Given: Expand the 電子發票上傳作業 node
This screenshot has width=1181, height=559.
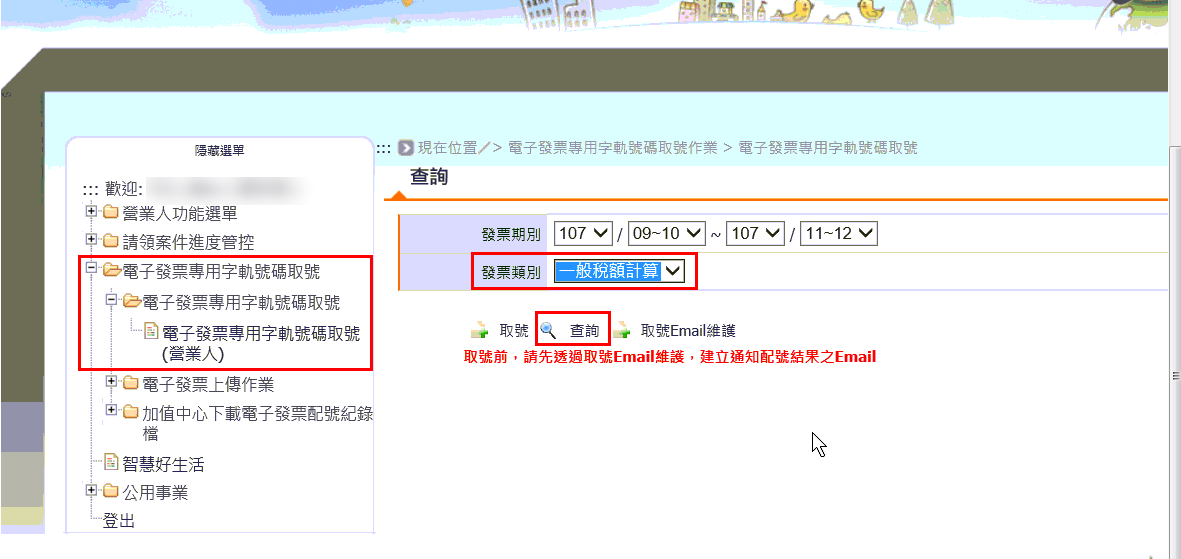Looking at the screenshot, I should point(112,382).
